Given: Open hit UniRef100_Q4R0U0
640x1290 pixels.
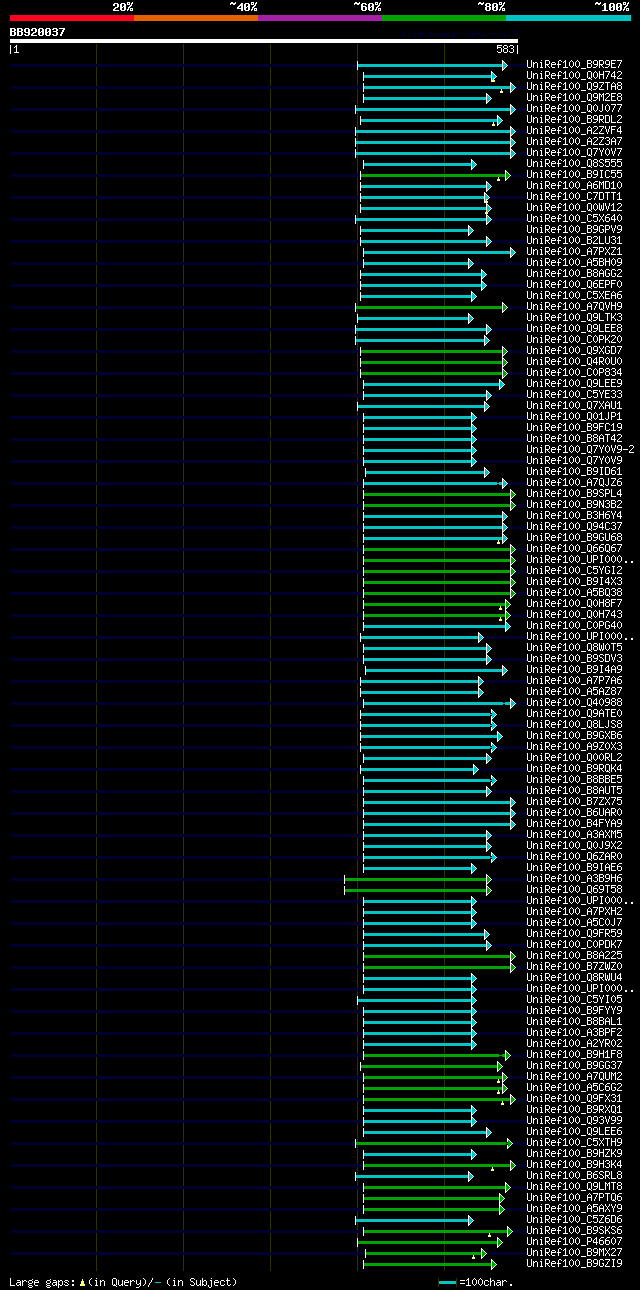Looking at the screenshot, I should tap(574, 361).
